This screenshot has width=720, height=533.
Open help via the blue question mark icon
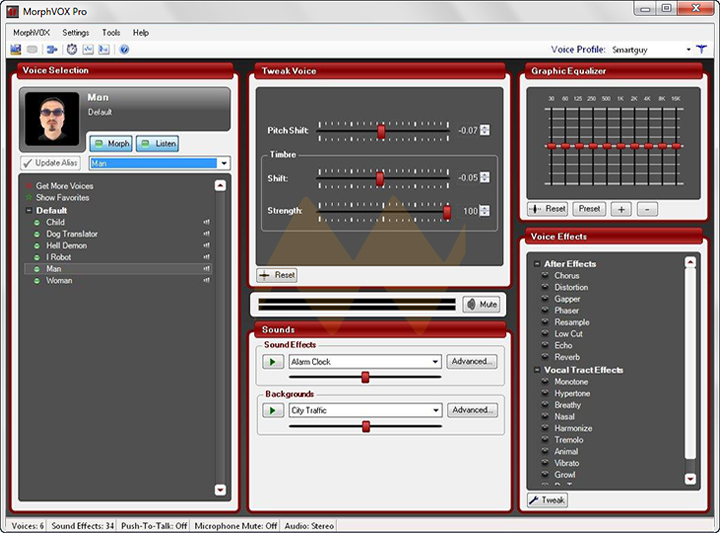tap(124, 49)
